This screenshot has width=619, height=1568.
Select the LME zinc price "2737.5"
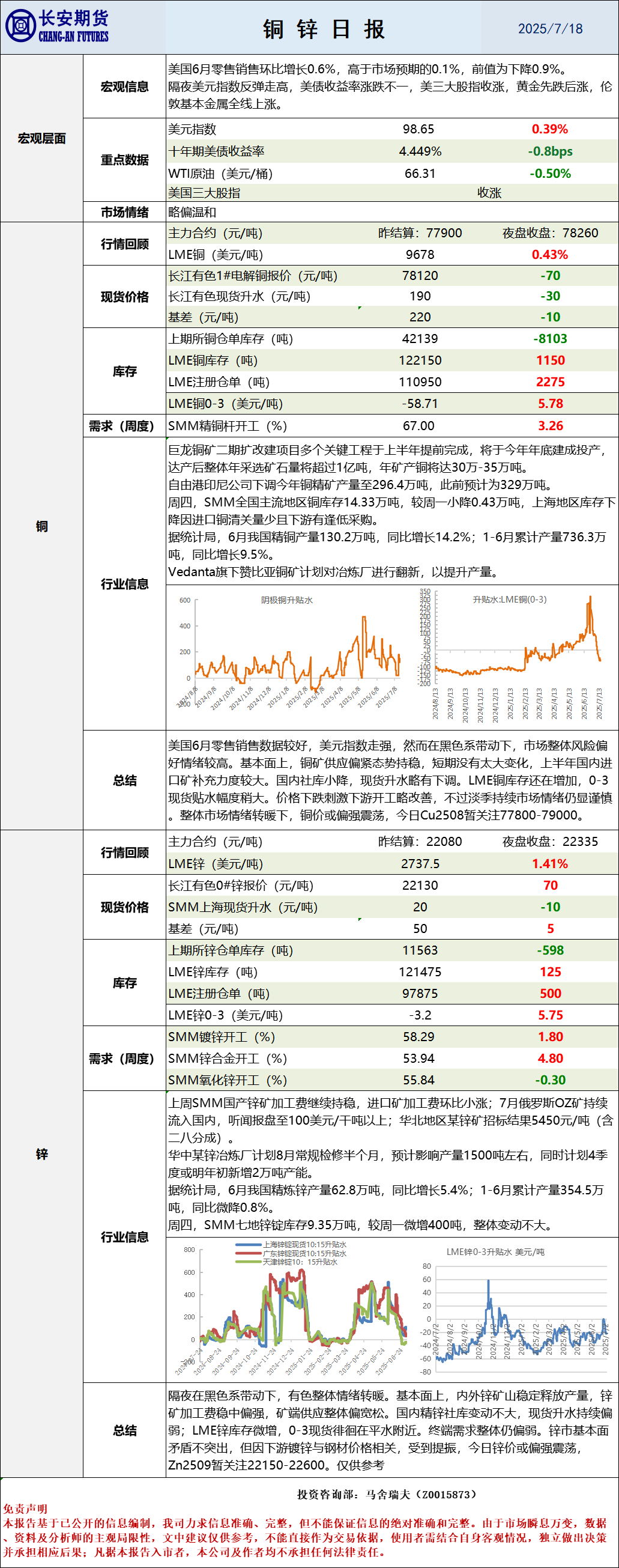tap(420, 864)
